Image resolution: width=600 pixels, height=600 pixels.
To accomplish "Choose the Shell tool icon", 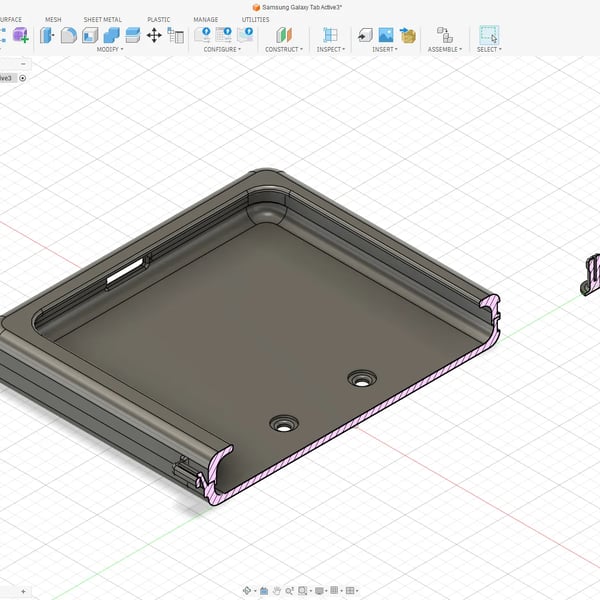I will pos(90,35).
